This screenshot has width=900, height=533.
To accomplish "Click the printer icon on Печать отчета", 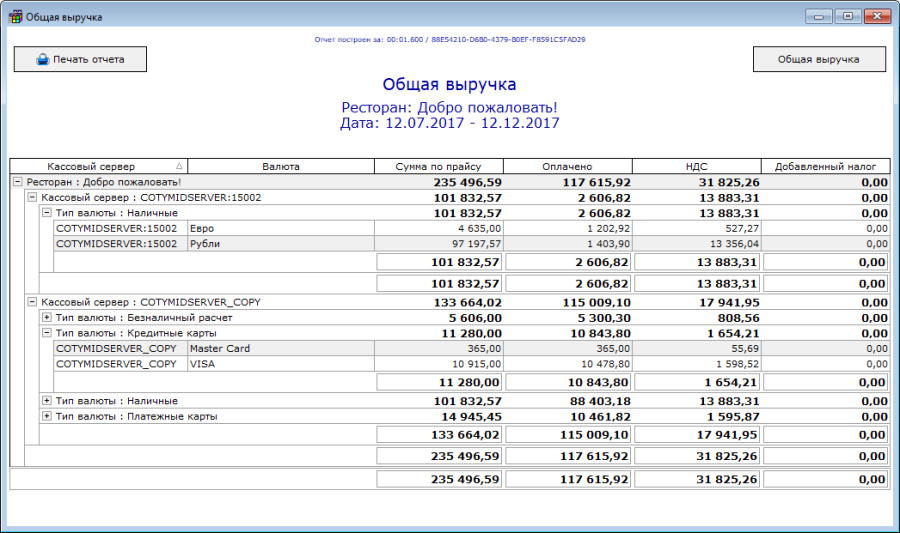I will [43, 59].
